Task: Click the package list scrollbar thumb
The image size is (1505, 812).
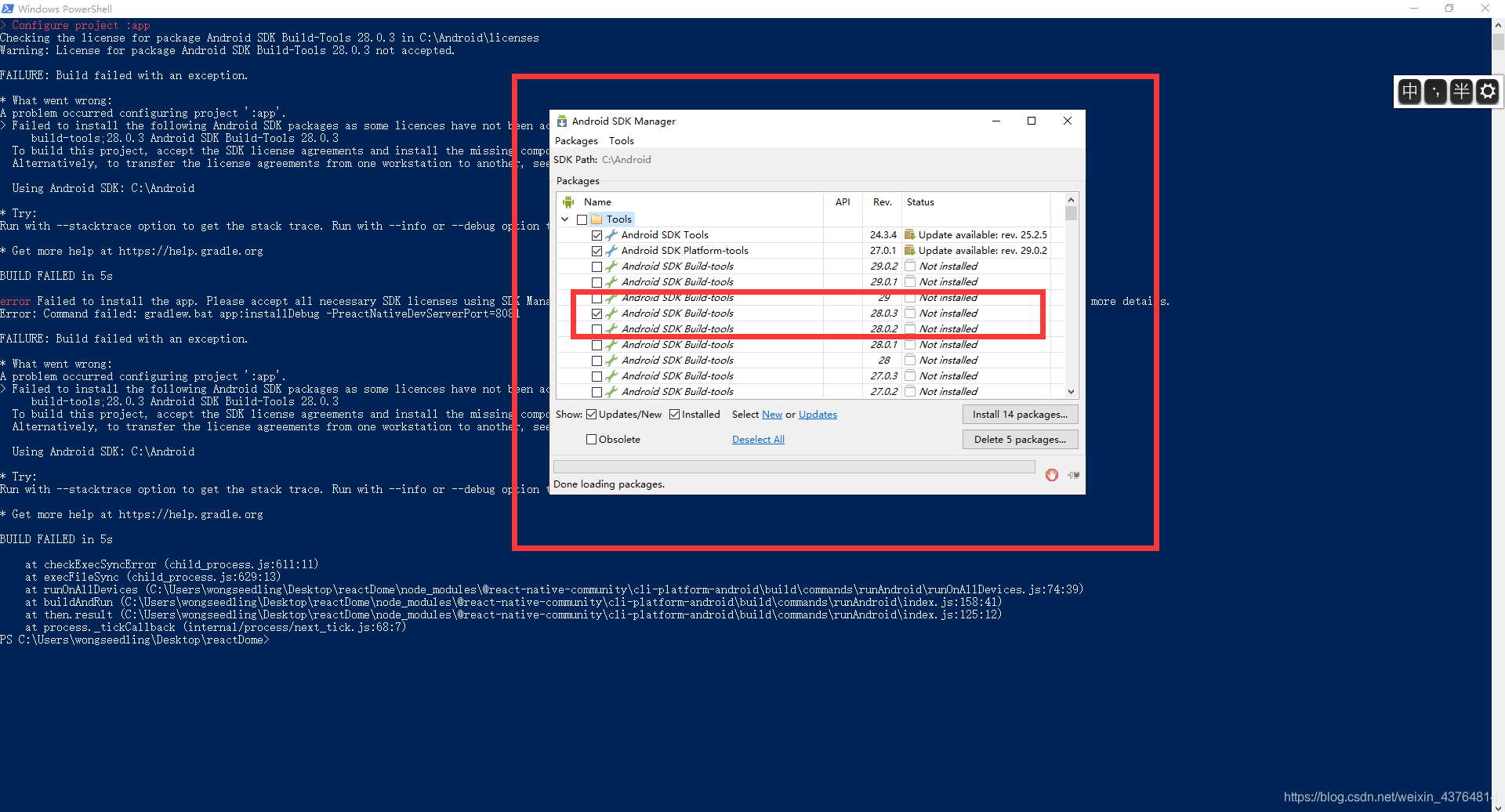Action: (x=1071, y=214)
